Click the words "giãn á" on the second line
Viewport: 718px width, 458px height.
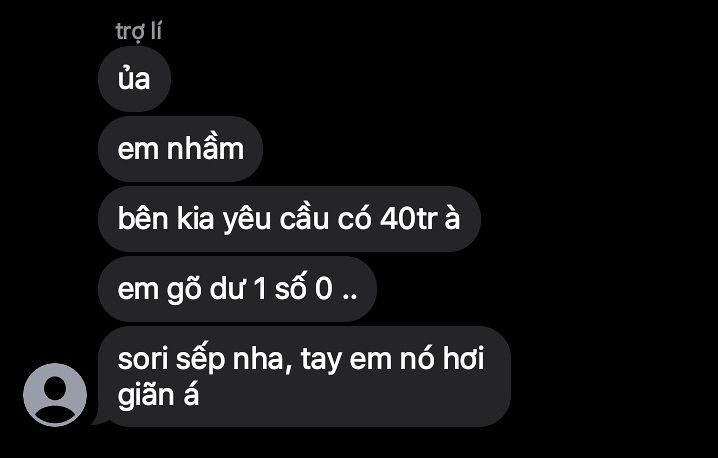pos(158,395)
